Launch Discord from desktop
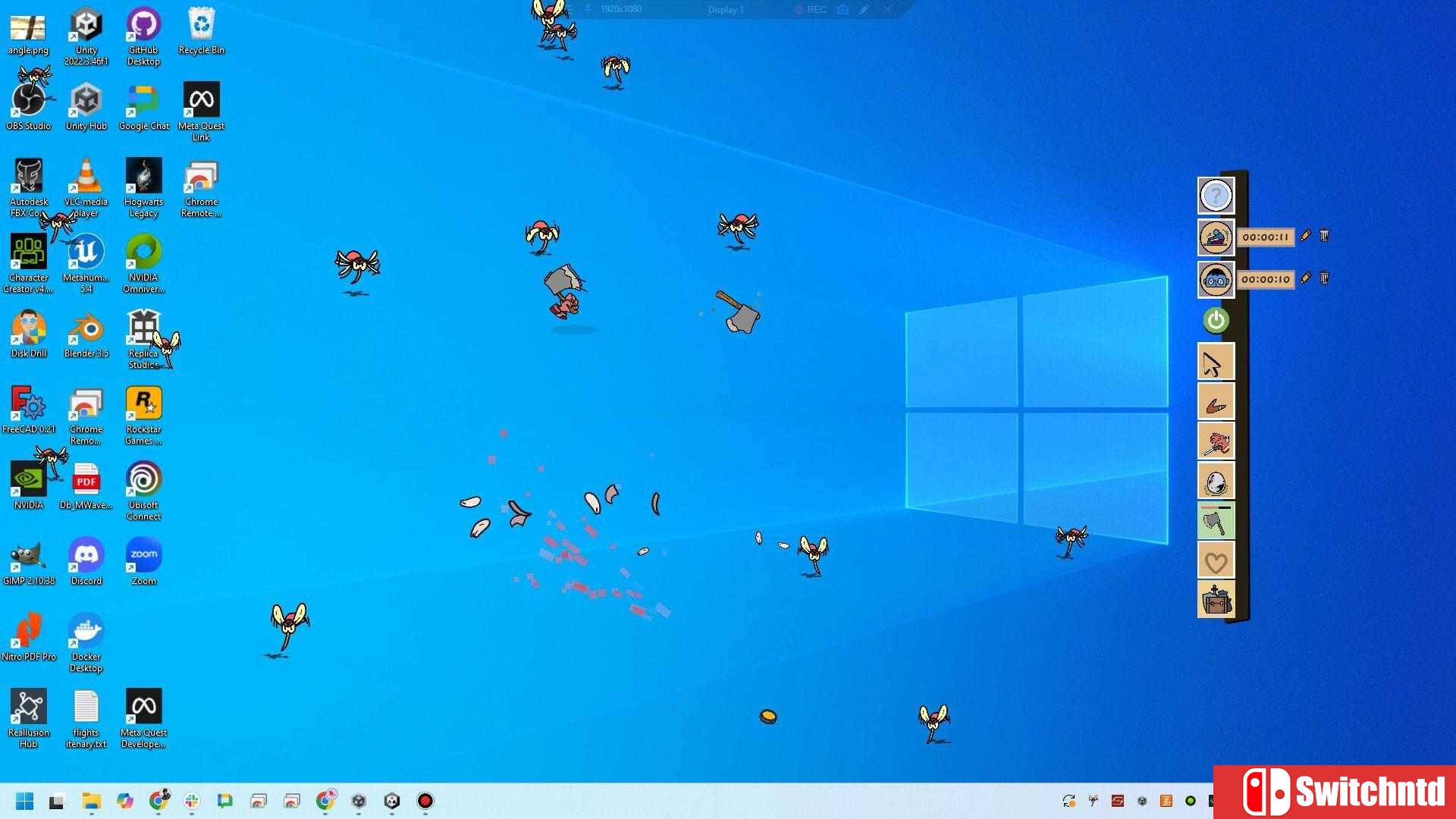The image size is (1456, 819). click(x=86, y=561)
